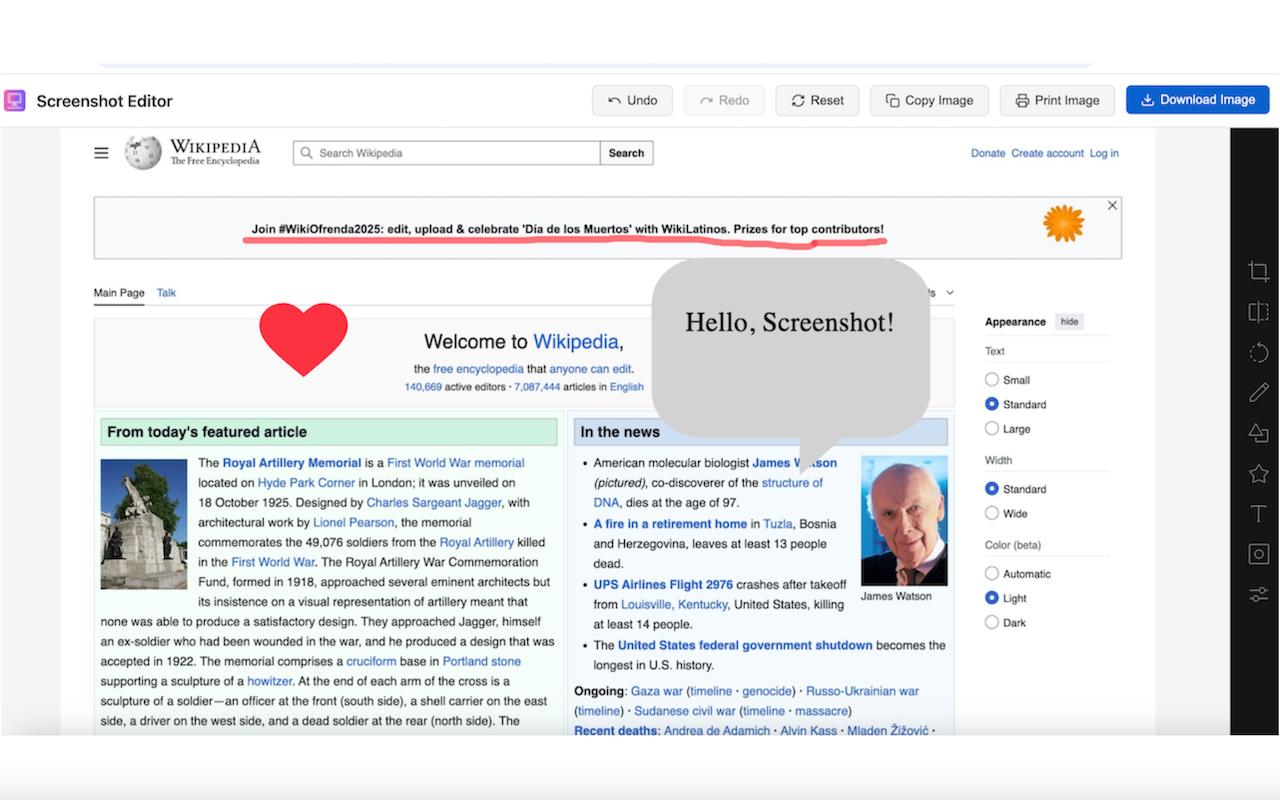Select the Light color radio
Viewport: 1280px width, 800px height.
[x=992, y=598]
